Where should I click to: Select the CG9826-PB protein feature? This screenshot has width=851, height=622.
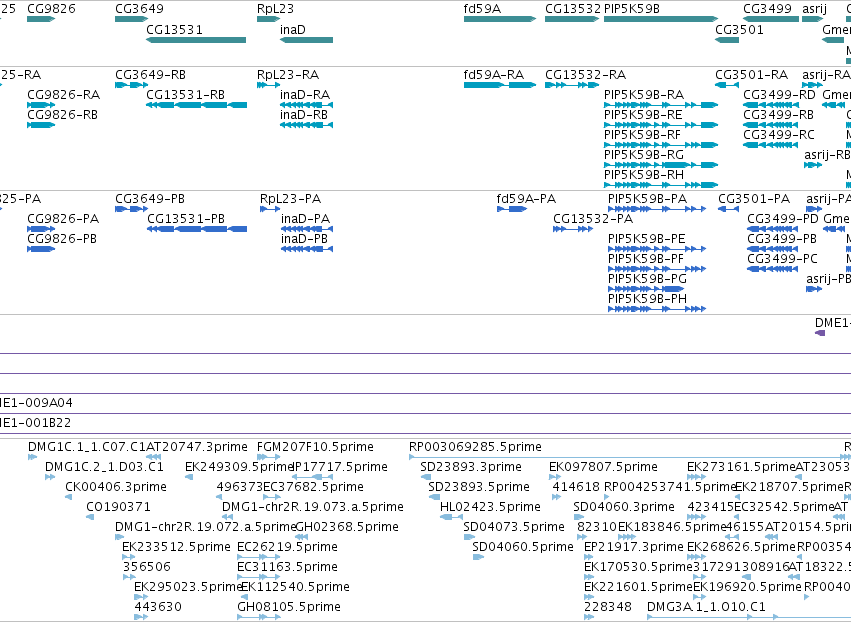(x=41, y=249)
